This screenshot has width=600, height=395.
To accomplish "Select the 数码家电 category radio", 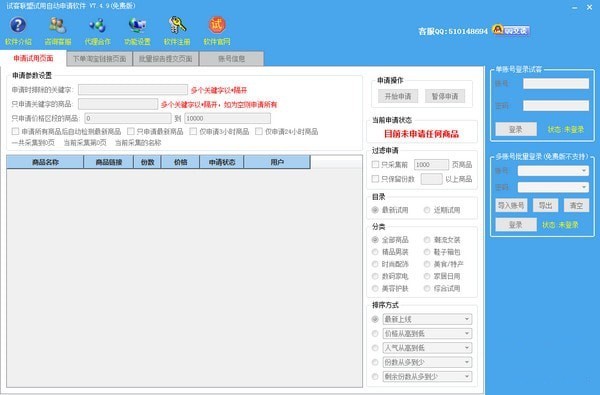I will point(375,276).
